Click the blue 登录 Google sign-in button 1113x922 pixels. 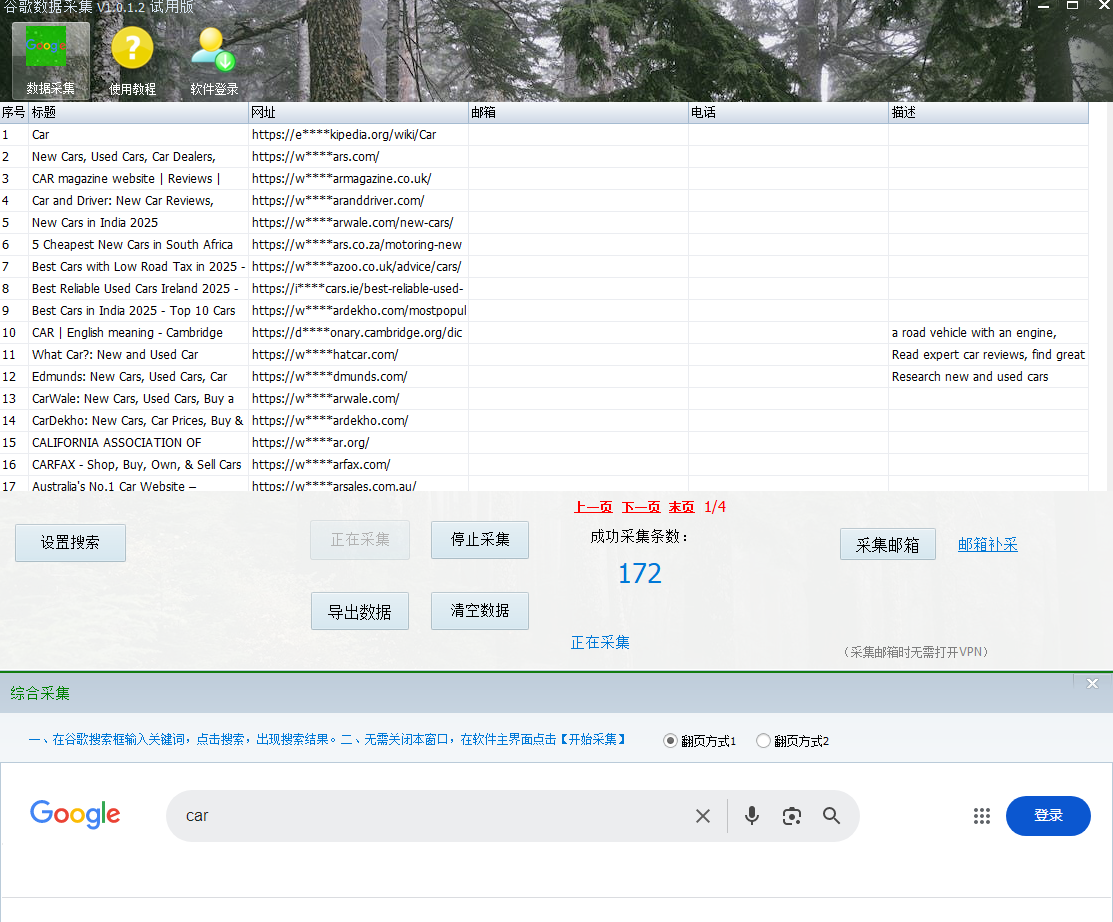(x=1048, y=816)
